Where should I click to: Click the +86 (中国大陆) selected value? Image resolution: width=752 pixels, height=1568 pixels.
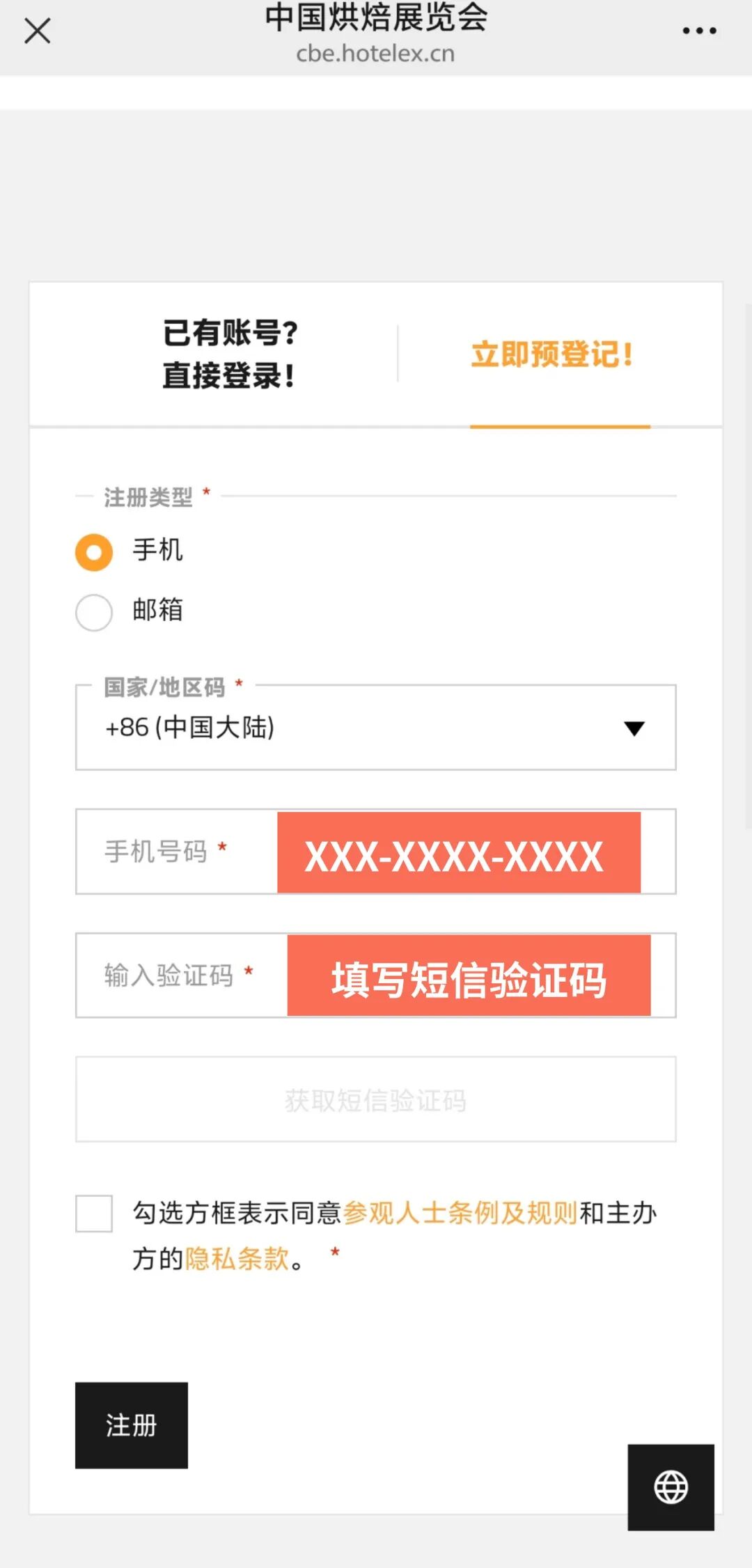(190, 728)
